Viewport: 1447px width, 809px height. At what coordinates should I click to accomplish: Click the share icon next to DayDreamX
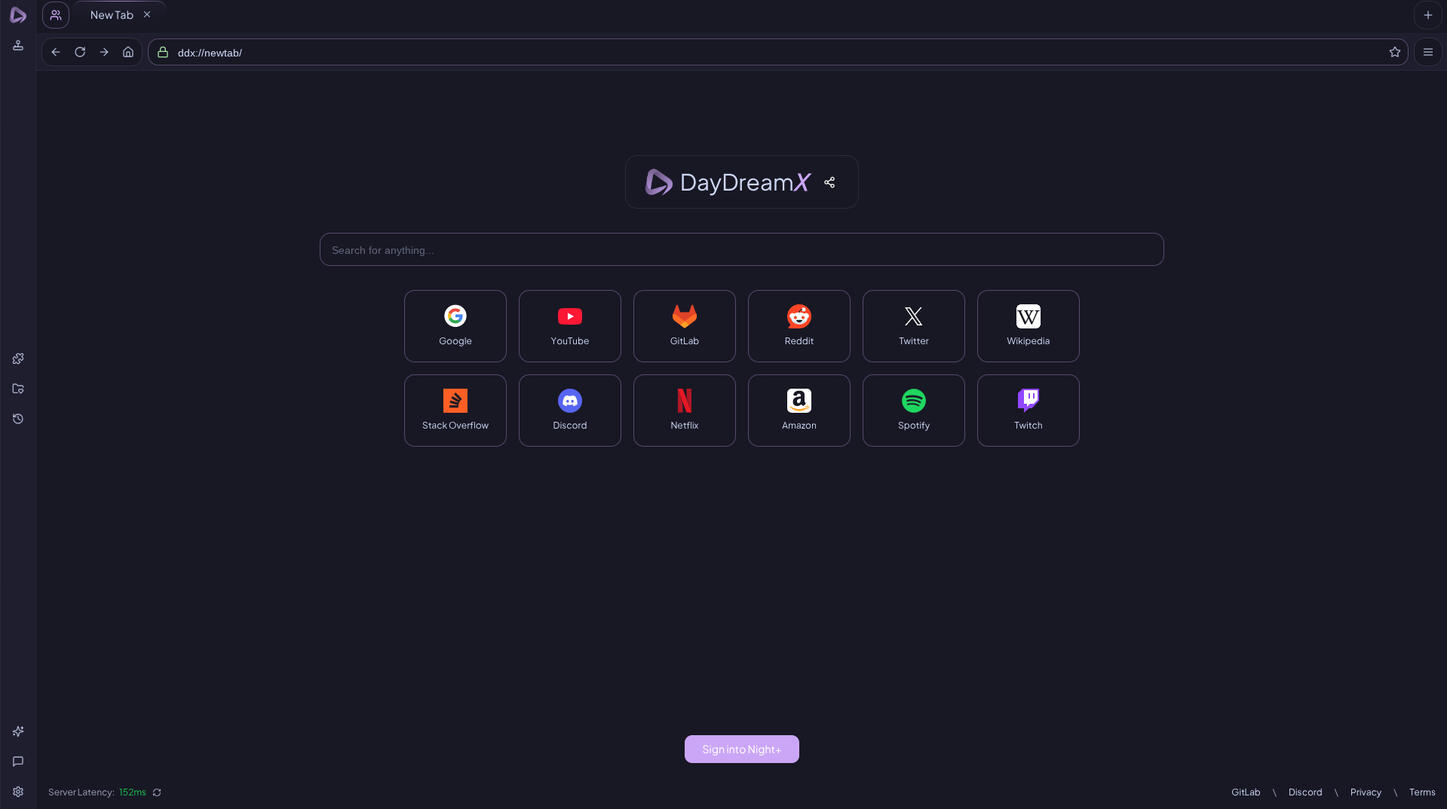pos(829,182)
